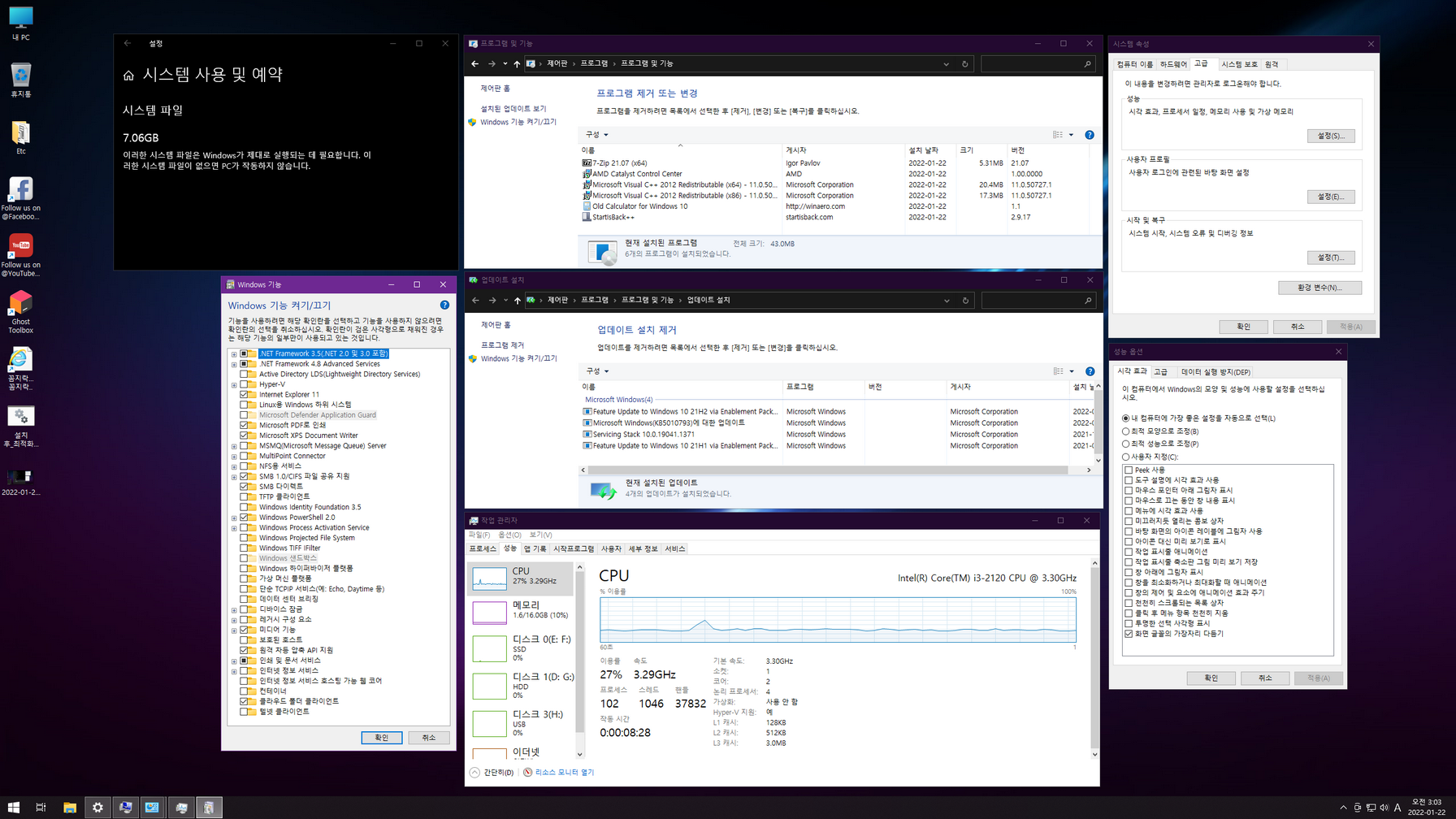The image size is (1456, 819).
Task: Toggle the Internet Explorer 11 feature checkbox
Action: (244, 394)
